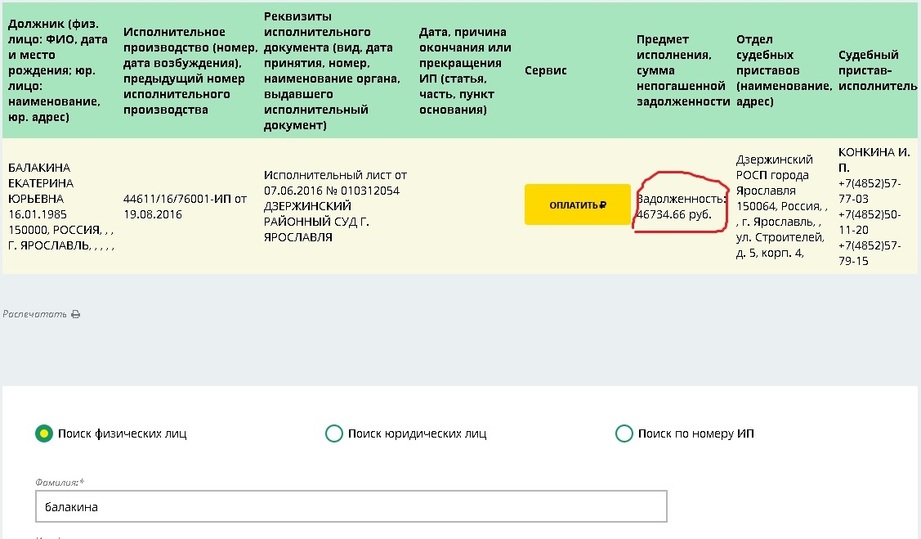Click the Исполнительное производство column header
The width and height of the screenshot is (921, 539).
point(190,70)
